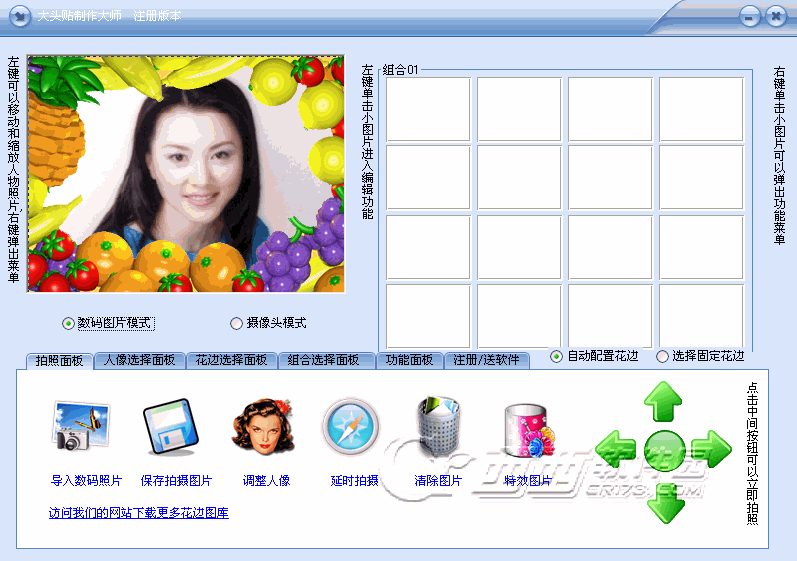The height and width of the screenshot is (561, 797).
Task: Minimize the window with the dash button
Action: 749,16
